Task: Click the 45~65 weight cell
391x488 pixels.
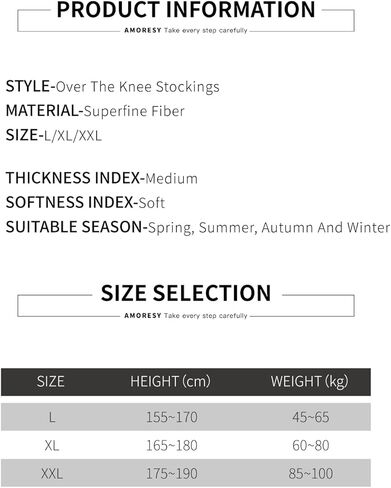Action: [311, 417]
